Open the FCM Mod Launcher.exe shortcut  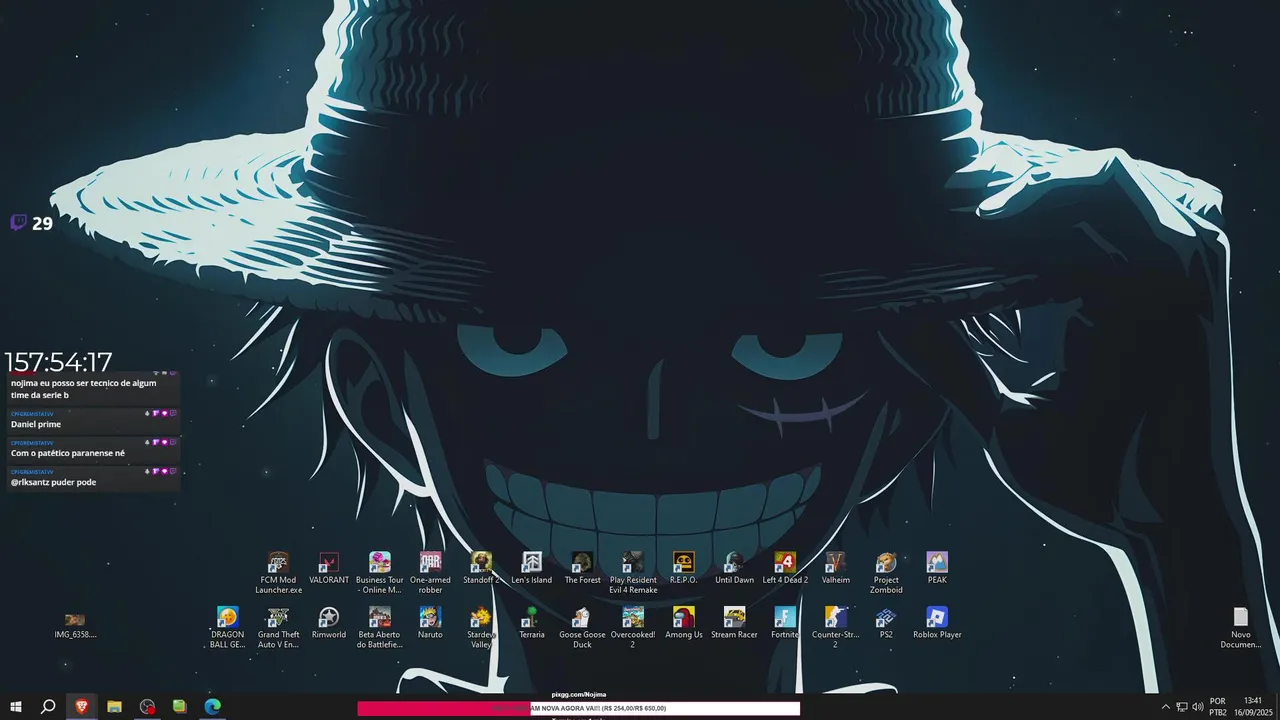pyautogui.click(x=278, y=572)
